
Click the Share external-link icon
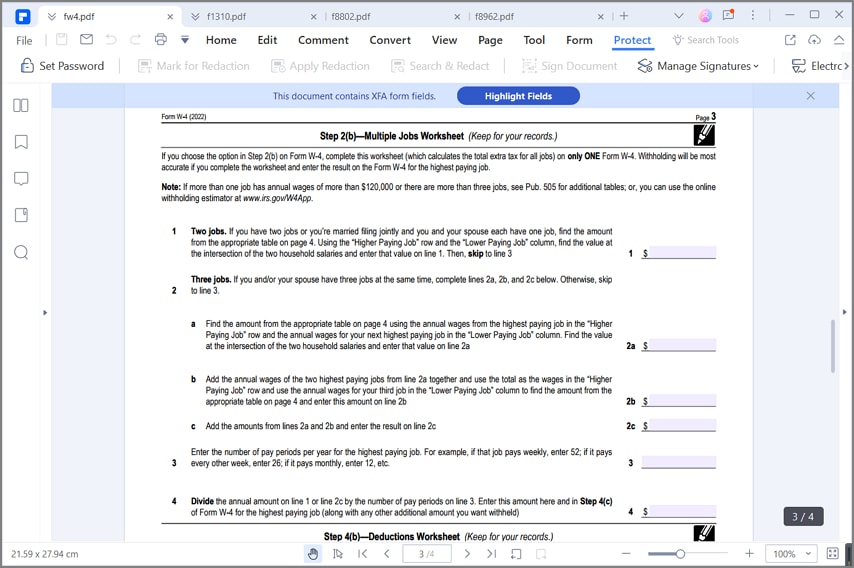pos(790,40)
